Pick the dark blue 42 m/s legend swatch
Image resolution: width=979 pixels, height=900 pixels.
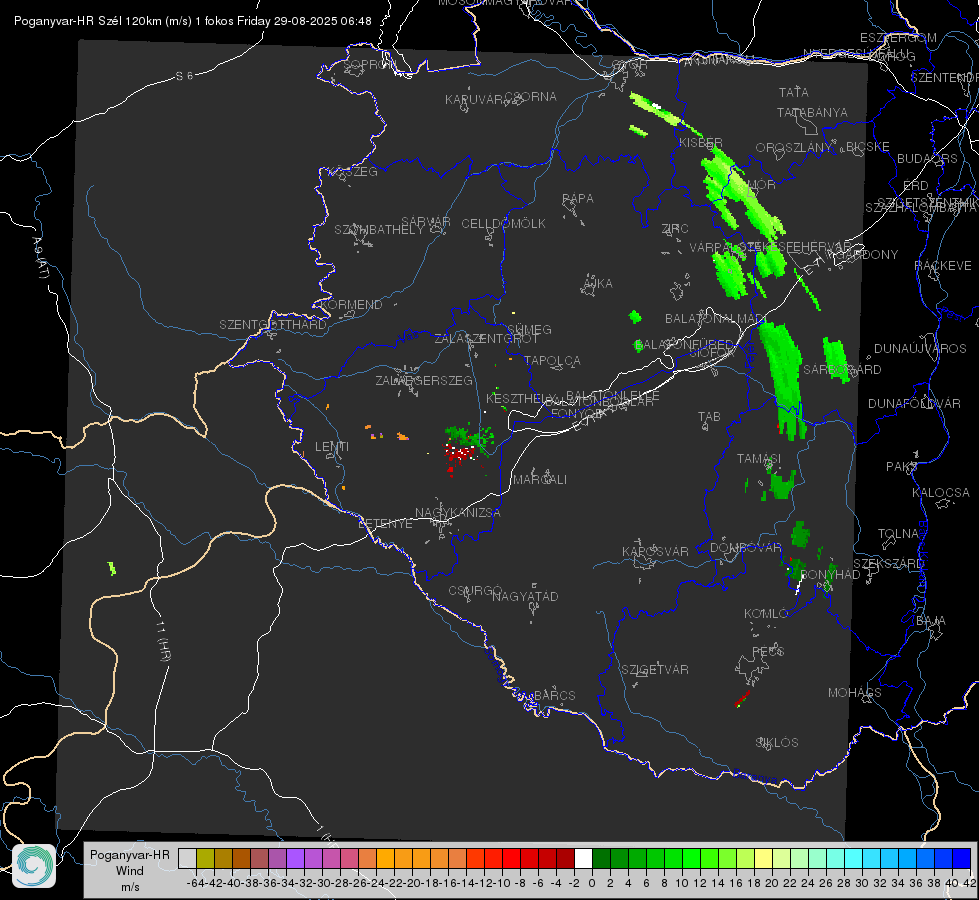tap(962, 858)
